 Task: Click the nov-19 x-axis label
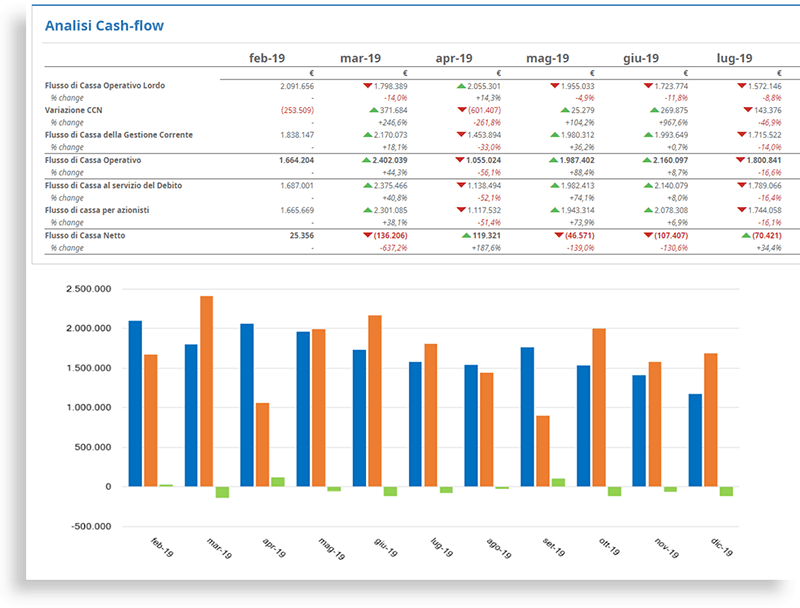[x=666, y=548]
